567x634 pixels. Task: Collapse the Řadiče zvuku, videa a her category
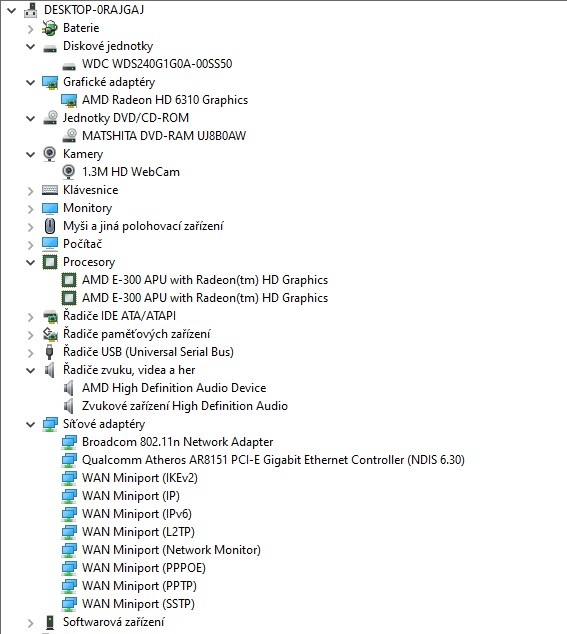click(30, 370)
